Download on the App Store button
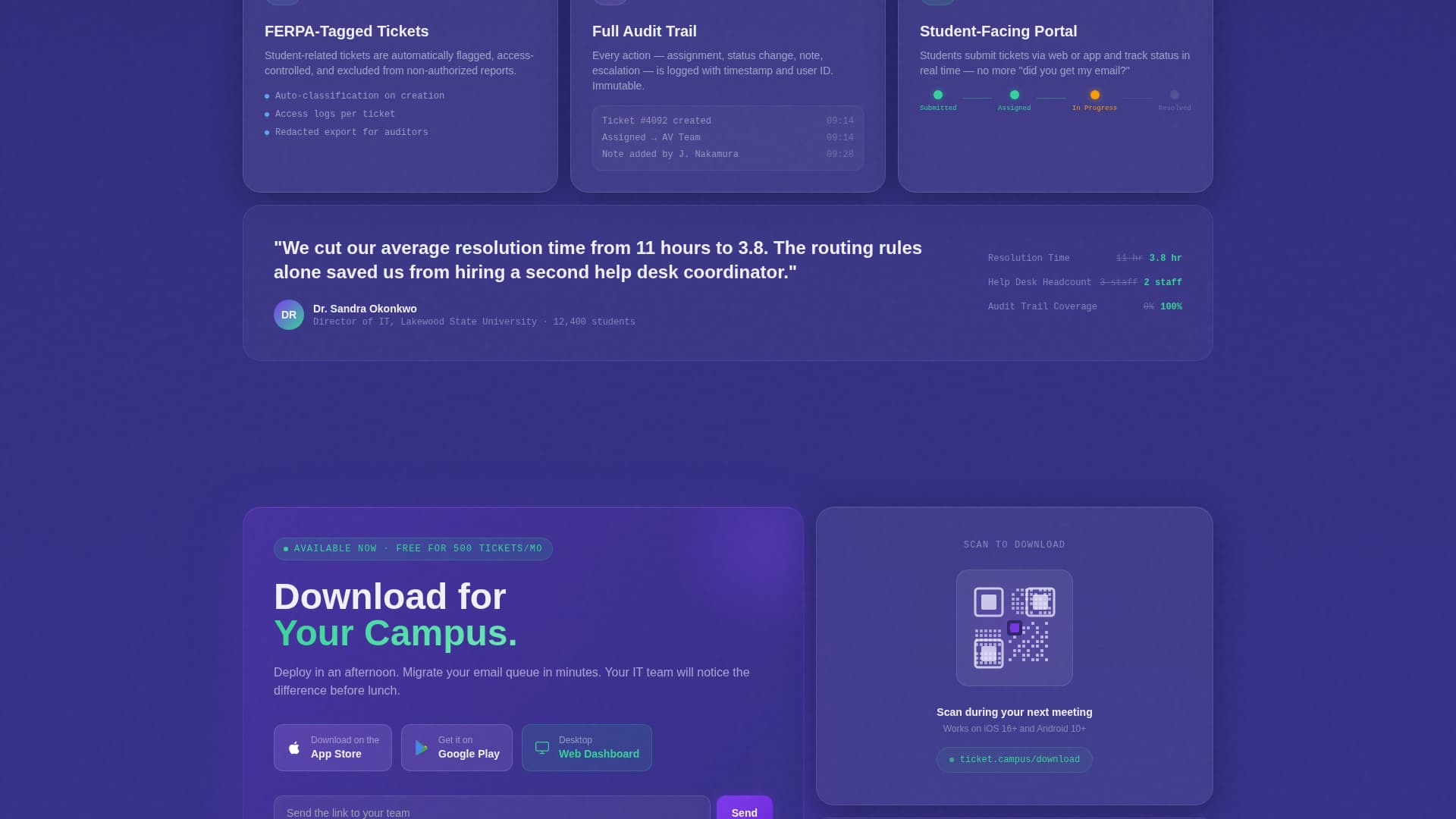This screenshot has width=1456, height=819. [x=333, y=748]
